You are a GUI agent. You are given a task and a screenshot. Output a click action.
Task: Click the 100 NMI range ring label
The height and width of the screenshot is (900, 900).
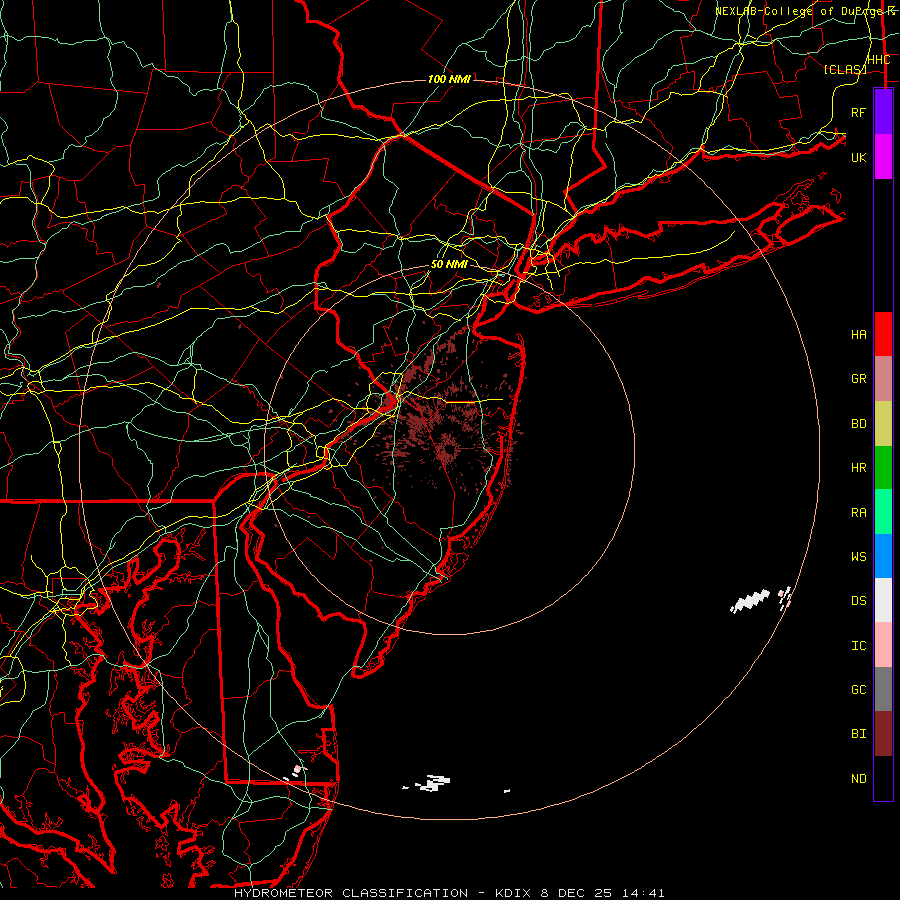(x=449, y=79)
